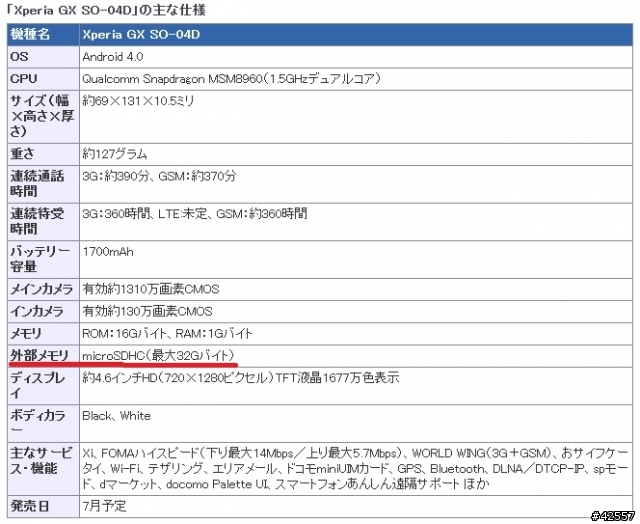Click the microSDHC(最大32Gバイト) value
This screenshot has width=640, height=524.
159,356
